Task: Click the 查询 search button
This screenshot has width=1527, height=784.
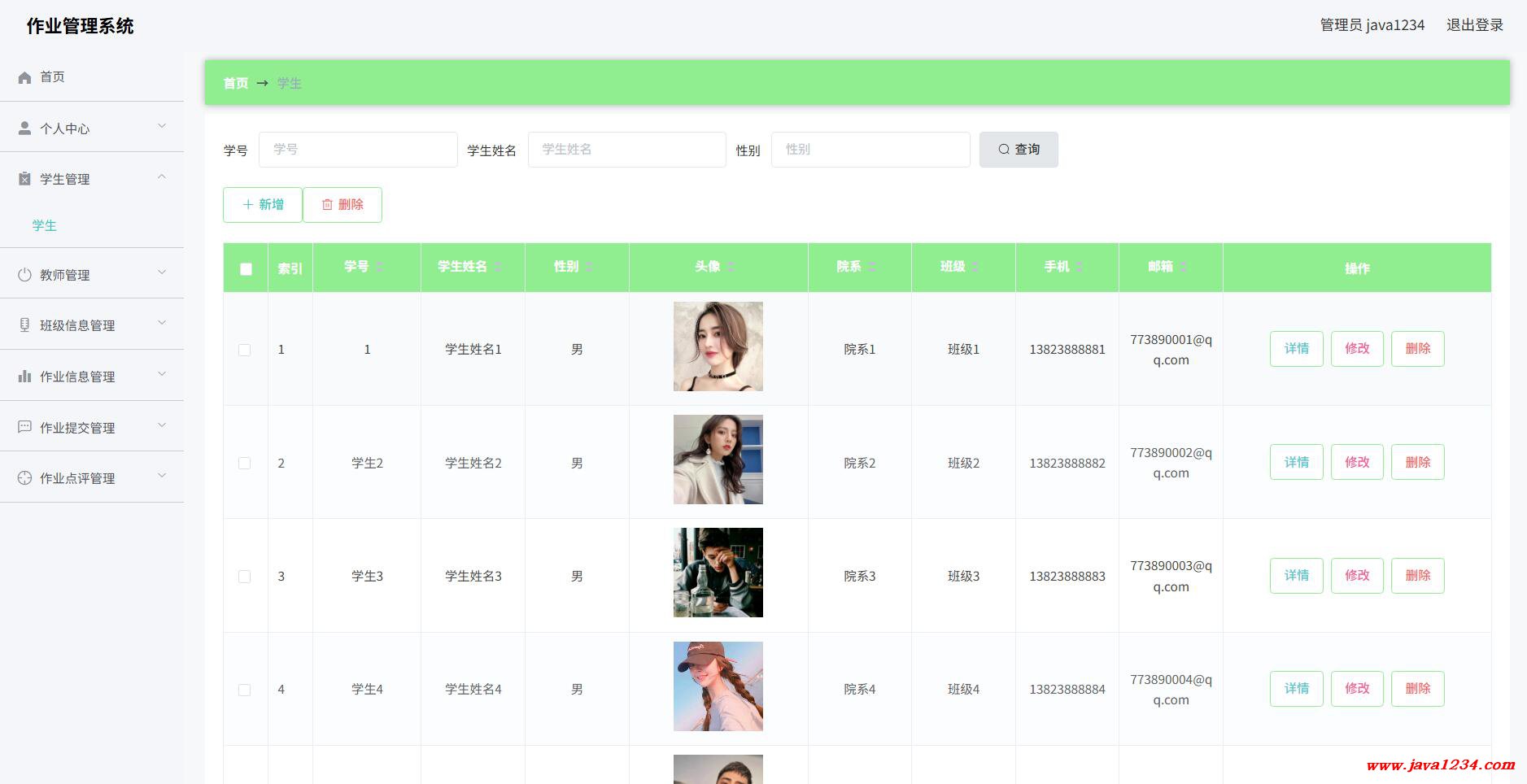Action: 1019,150
